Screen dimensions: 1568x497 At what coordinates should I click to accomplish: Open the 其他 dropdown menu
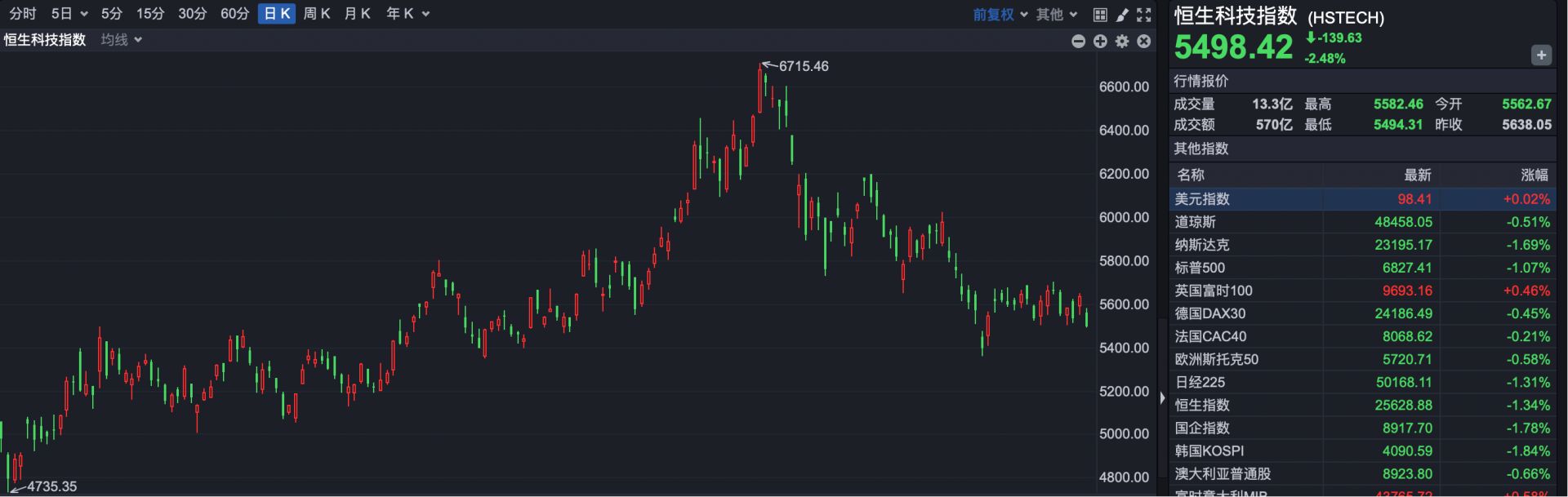tap(1057, 15)
